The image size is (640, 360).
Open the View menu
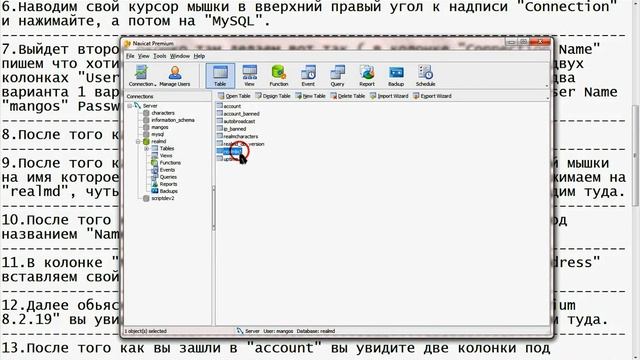(x=143, y=56)
